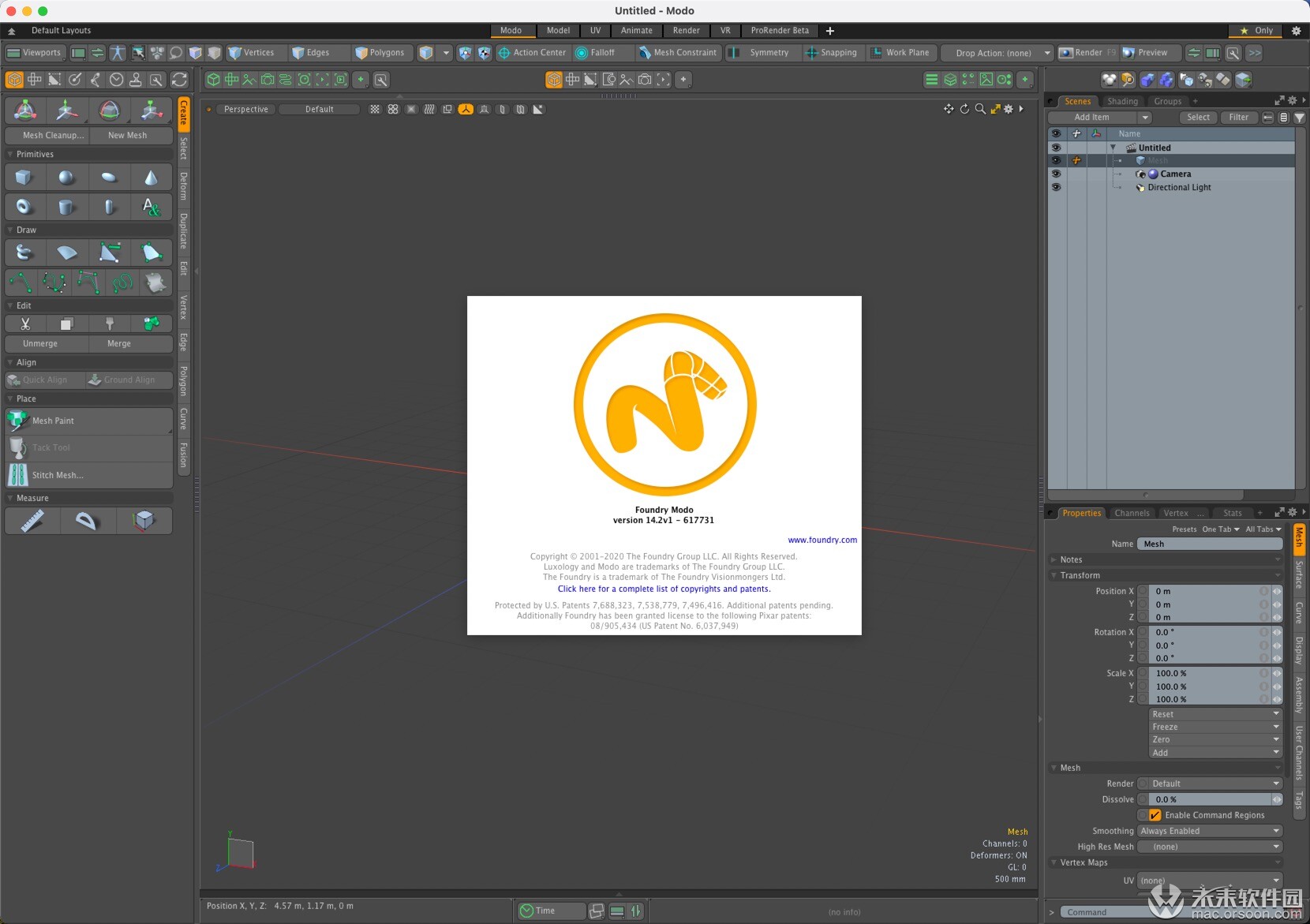
Task: Activate the Protractor measure tool
Action: [x=87, y=521]
